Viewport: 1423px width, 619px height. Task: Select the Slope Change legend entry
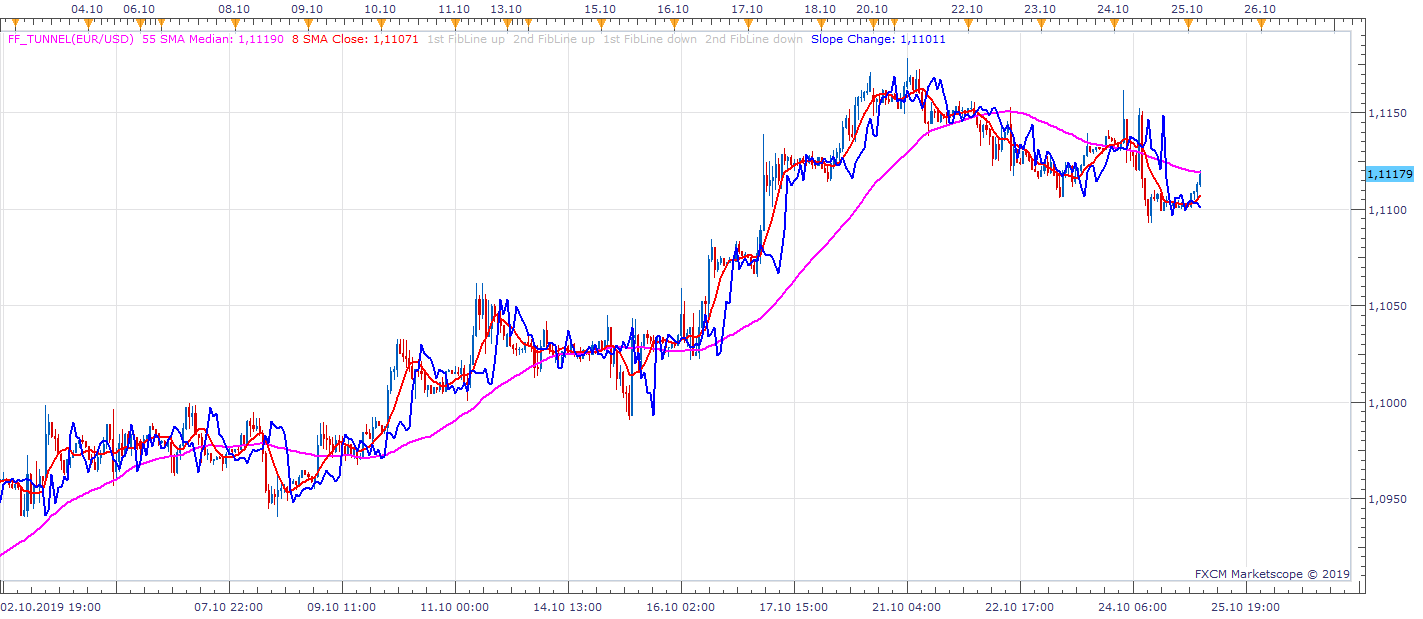pyautogui.click(x=878, y=39)
